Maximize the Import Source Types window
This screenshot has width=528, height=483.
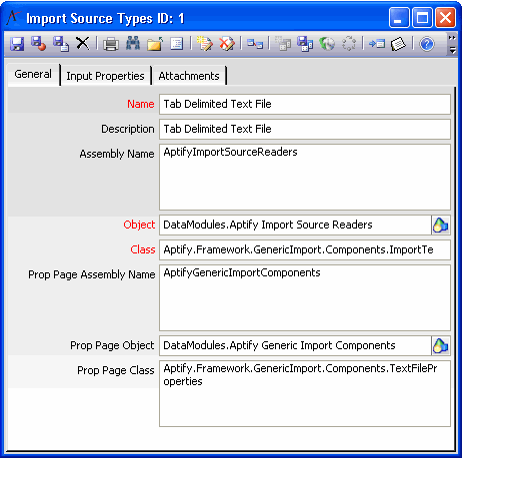(422, 18)
